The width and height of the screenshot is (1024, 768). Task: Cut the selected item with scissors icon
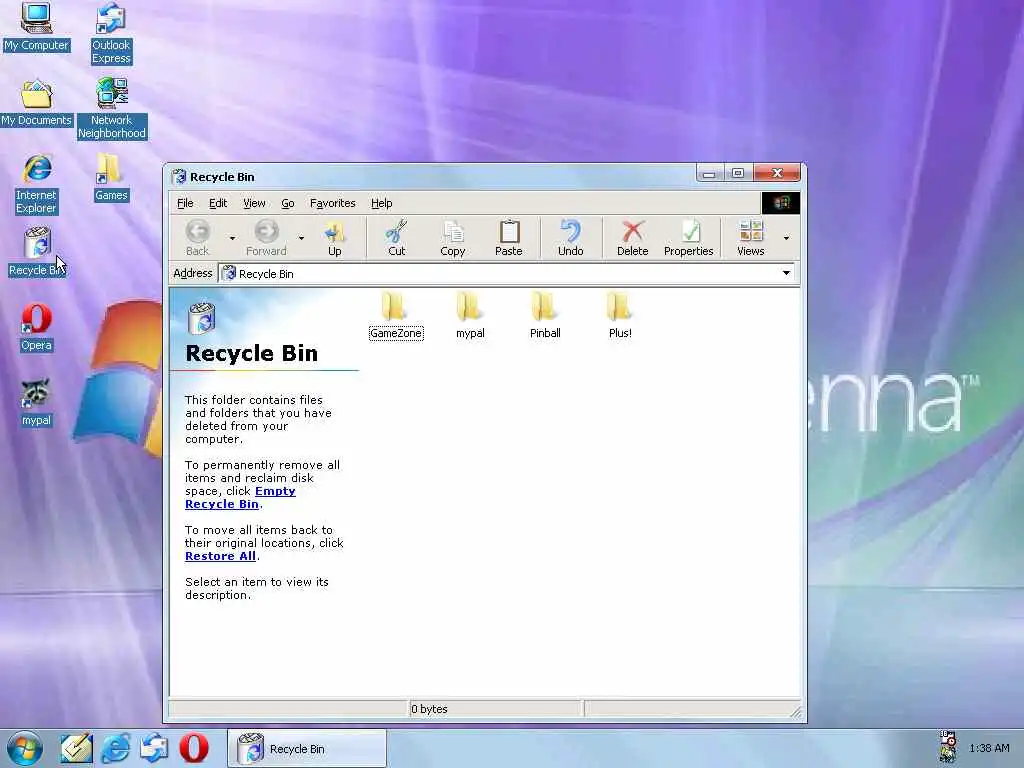[x=396, y=238]
